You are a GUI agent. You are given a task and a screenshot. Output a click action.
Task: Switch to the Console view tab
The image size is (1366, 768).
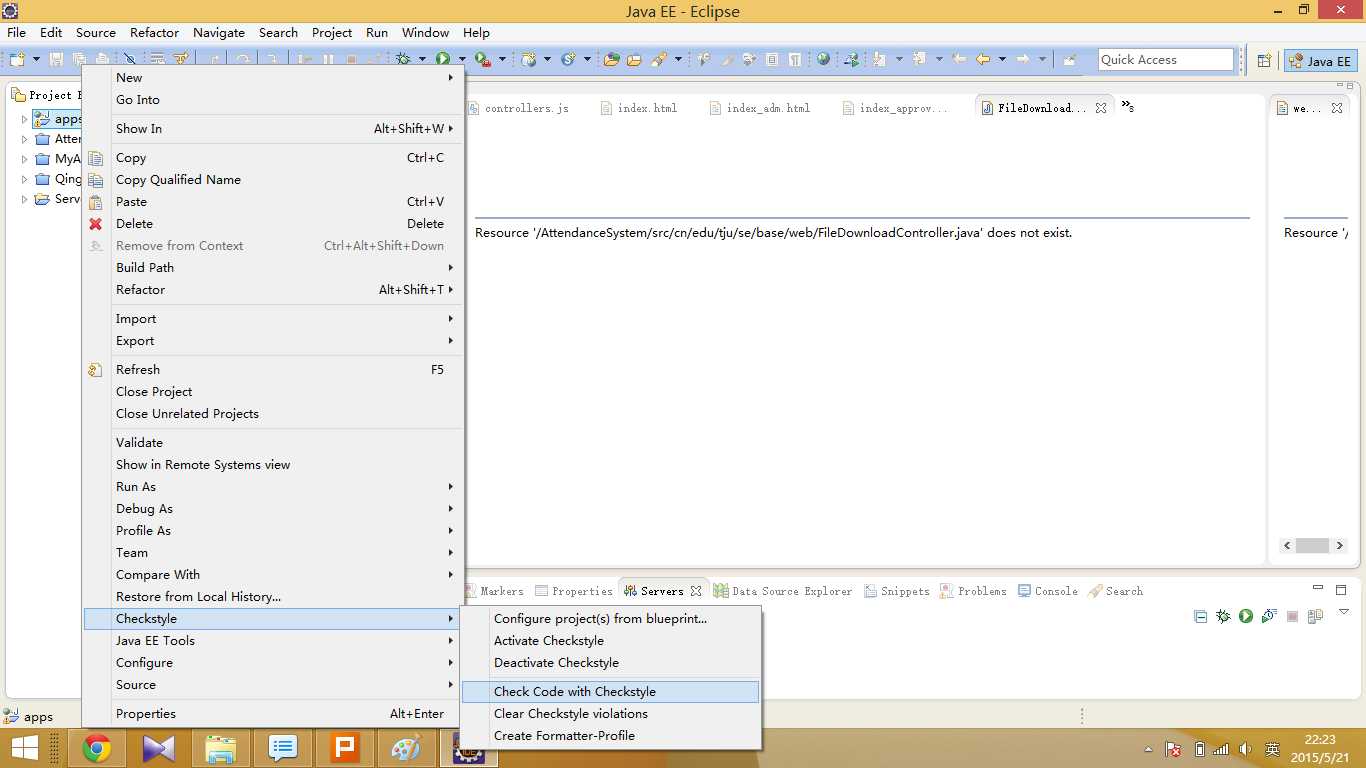point(1047,591)
